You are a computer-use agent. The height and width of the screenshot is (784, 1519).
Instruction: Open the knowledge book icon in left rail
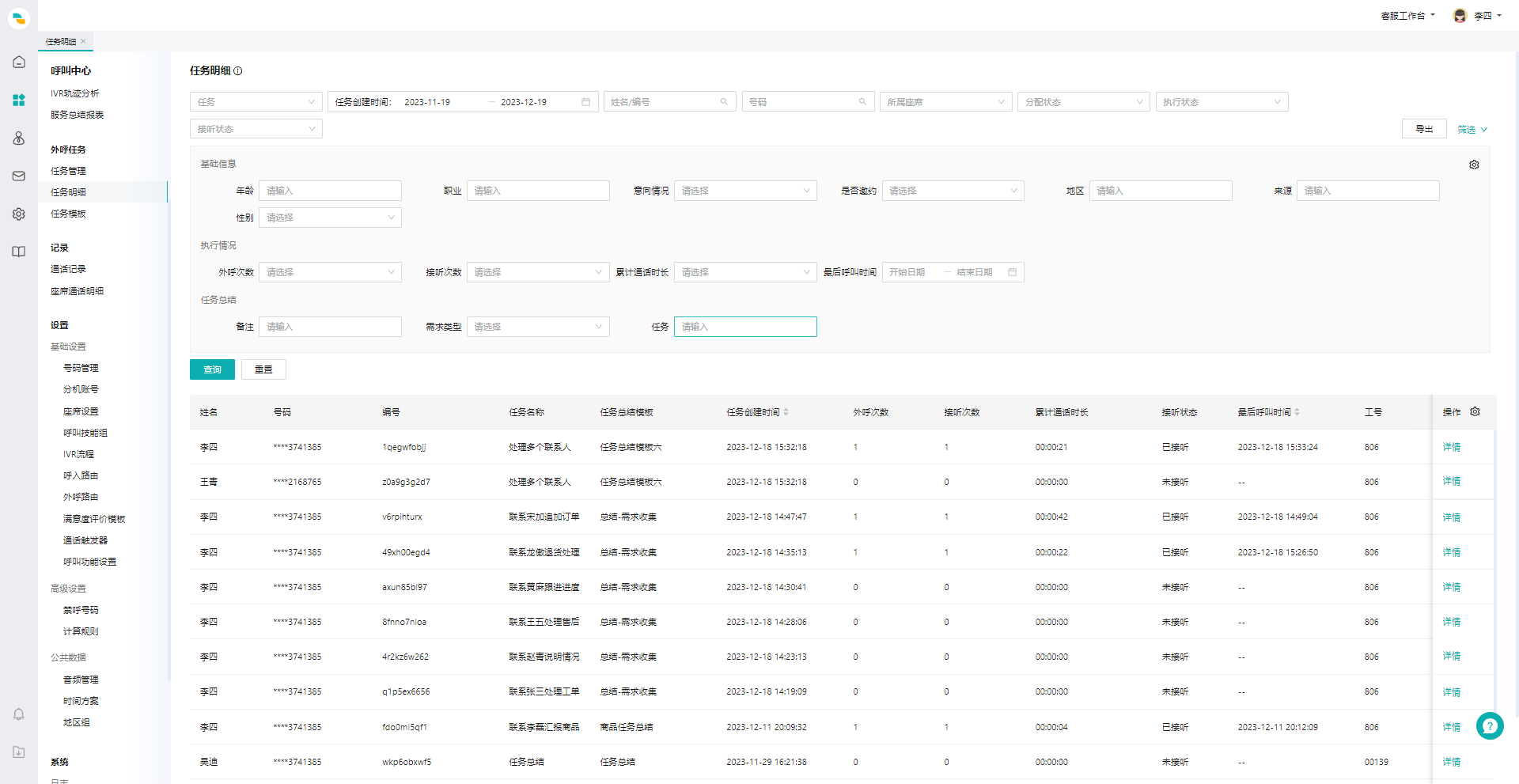19,252
